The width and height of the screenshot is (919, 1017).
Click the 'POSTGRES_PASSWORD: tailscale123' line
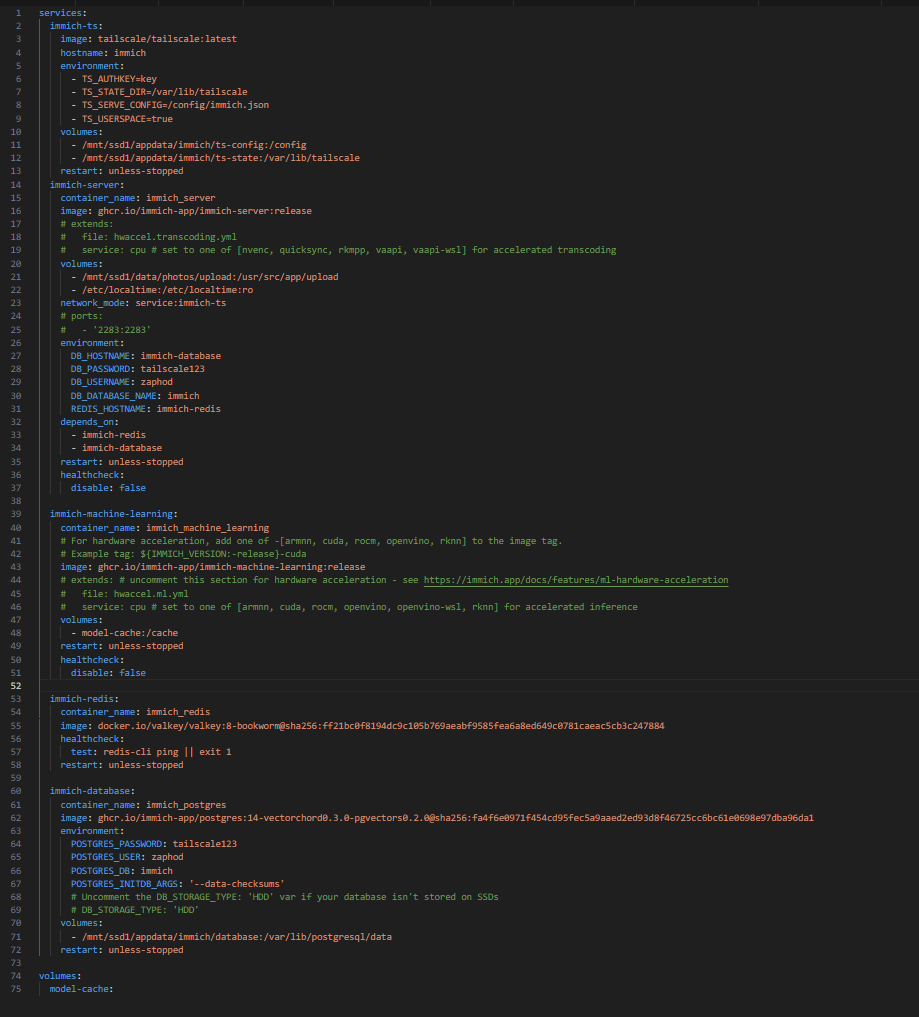coord(154,844)
